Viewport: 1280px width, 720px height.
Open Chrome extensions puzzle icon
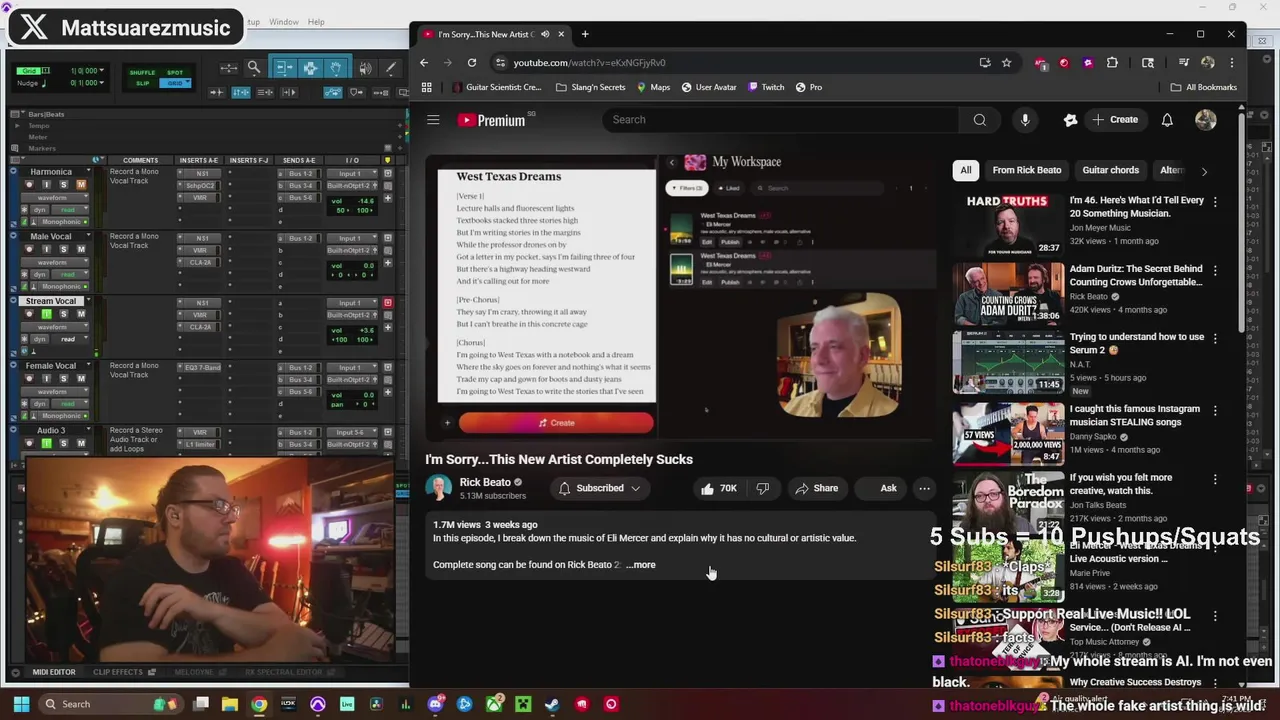point(1112,62)
